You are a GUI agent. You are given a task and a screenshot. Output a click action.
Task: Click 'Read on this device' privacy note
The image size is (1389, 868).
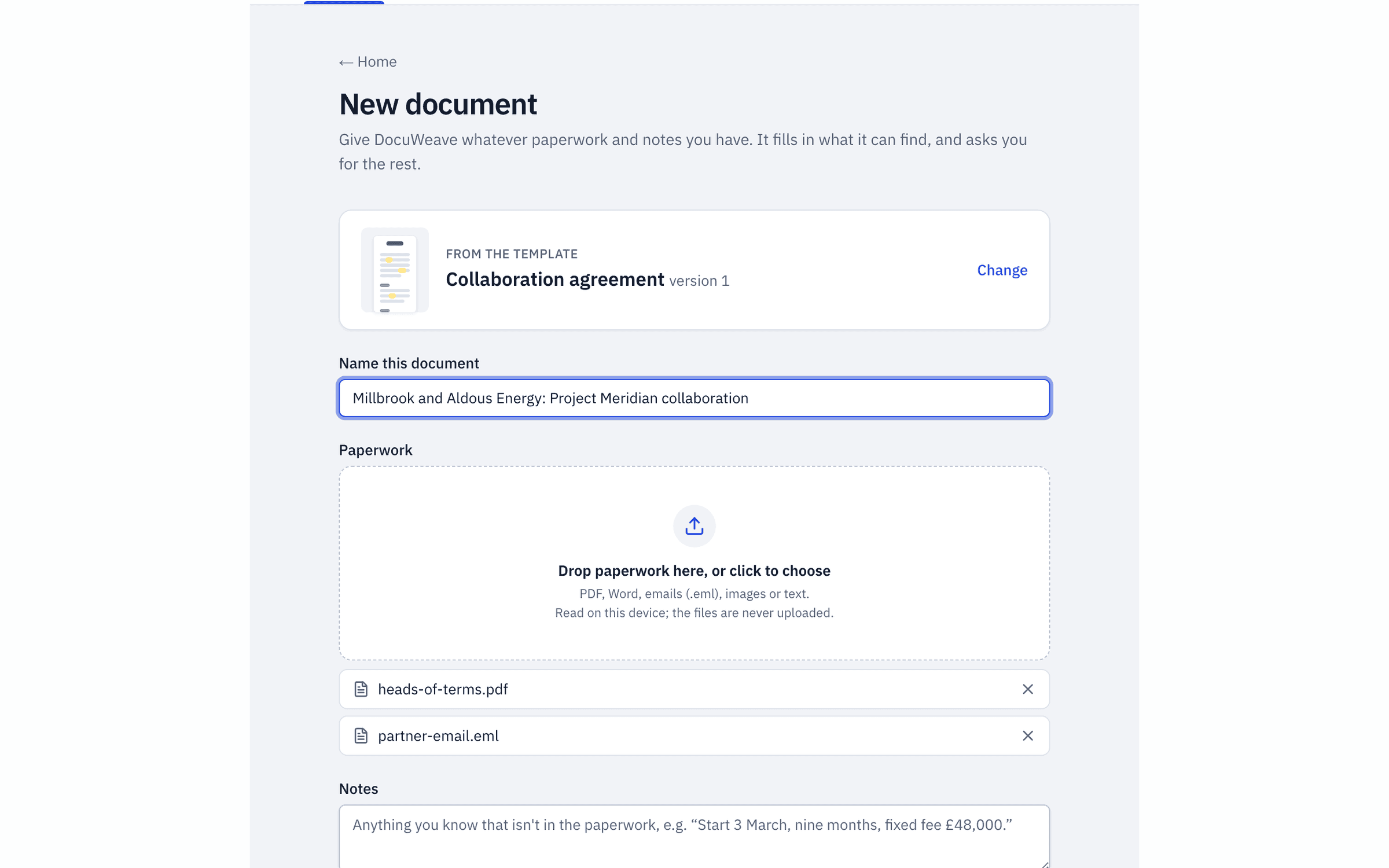(x=694, y=613)
